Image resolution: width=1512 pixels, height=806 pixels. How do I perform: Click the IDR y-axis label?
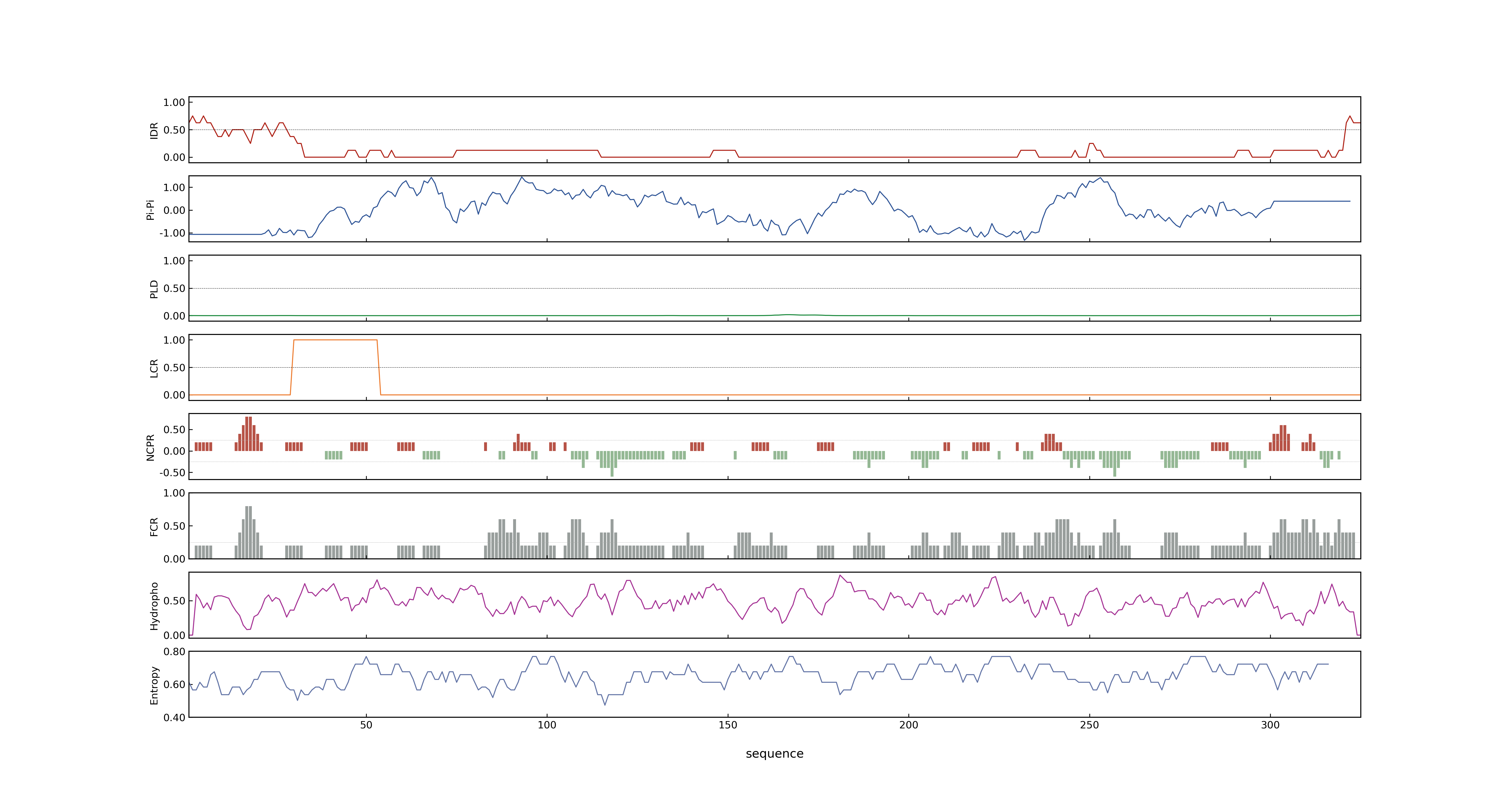[x=154, y=130]
